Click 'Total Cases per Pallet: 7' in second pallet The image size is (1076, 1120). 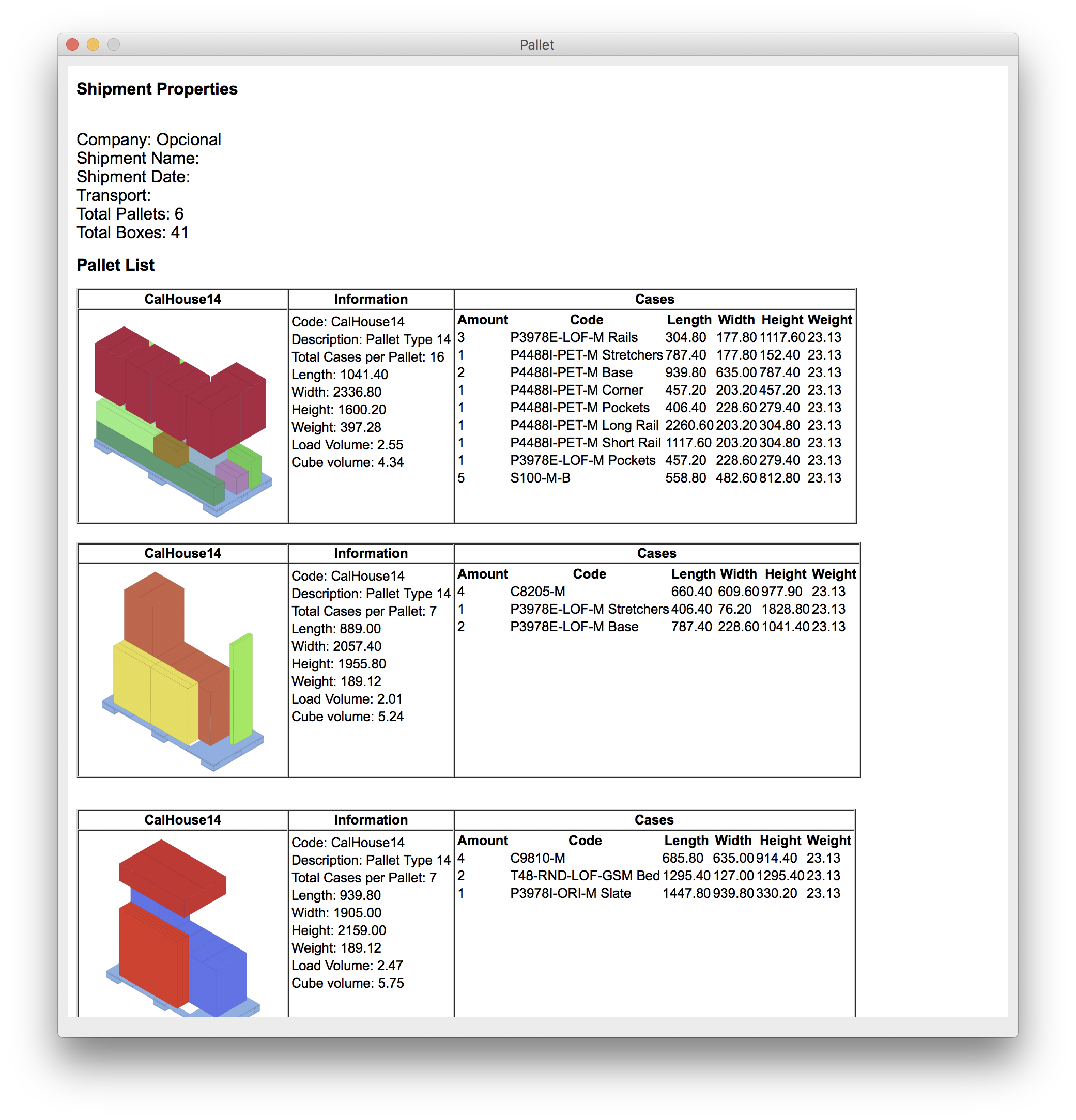coord(364,612)
